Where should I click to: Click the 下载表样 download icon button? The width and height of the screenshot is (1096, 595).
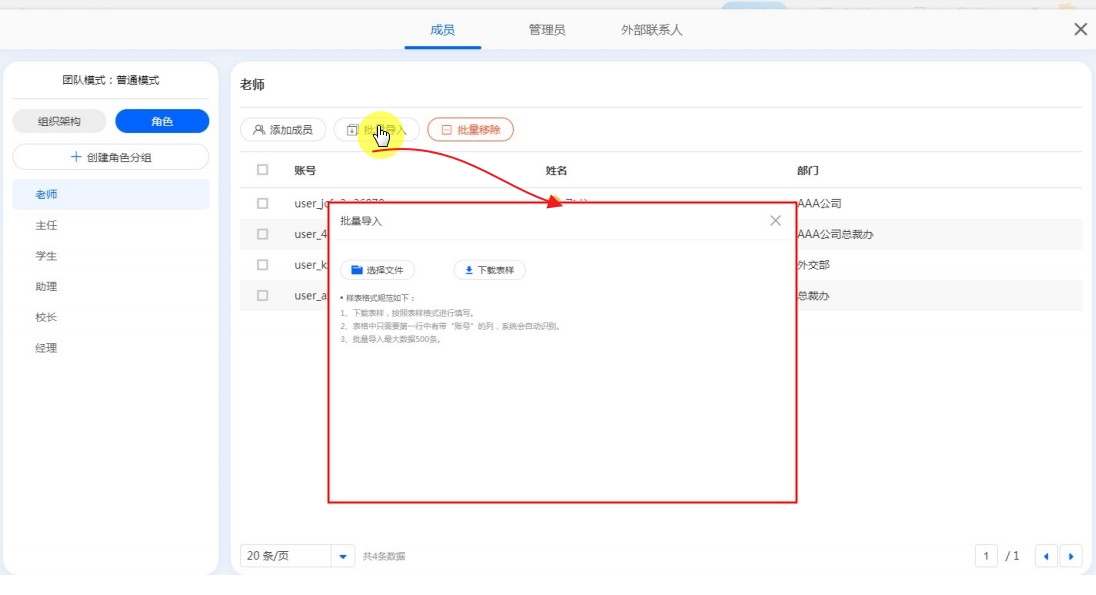(489, 270)
